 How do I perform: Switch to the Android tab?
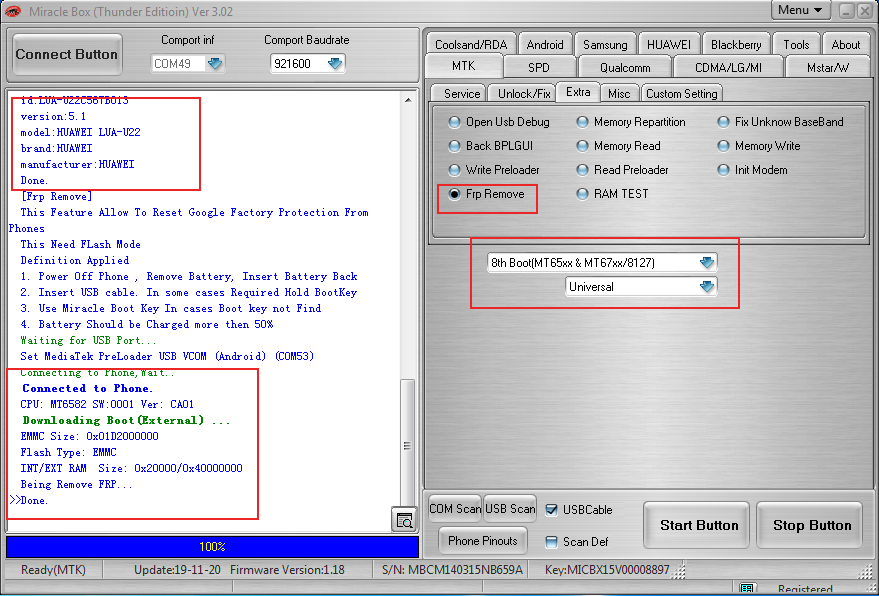[545, 44]
